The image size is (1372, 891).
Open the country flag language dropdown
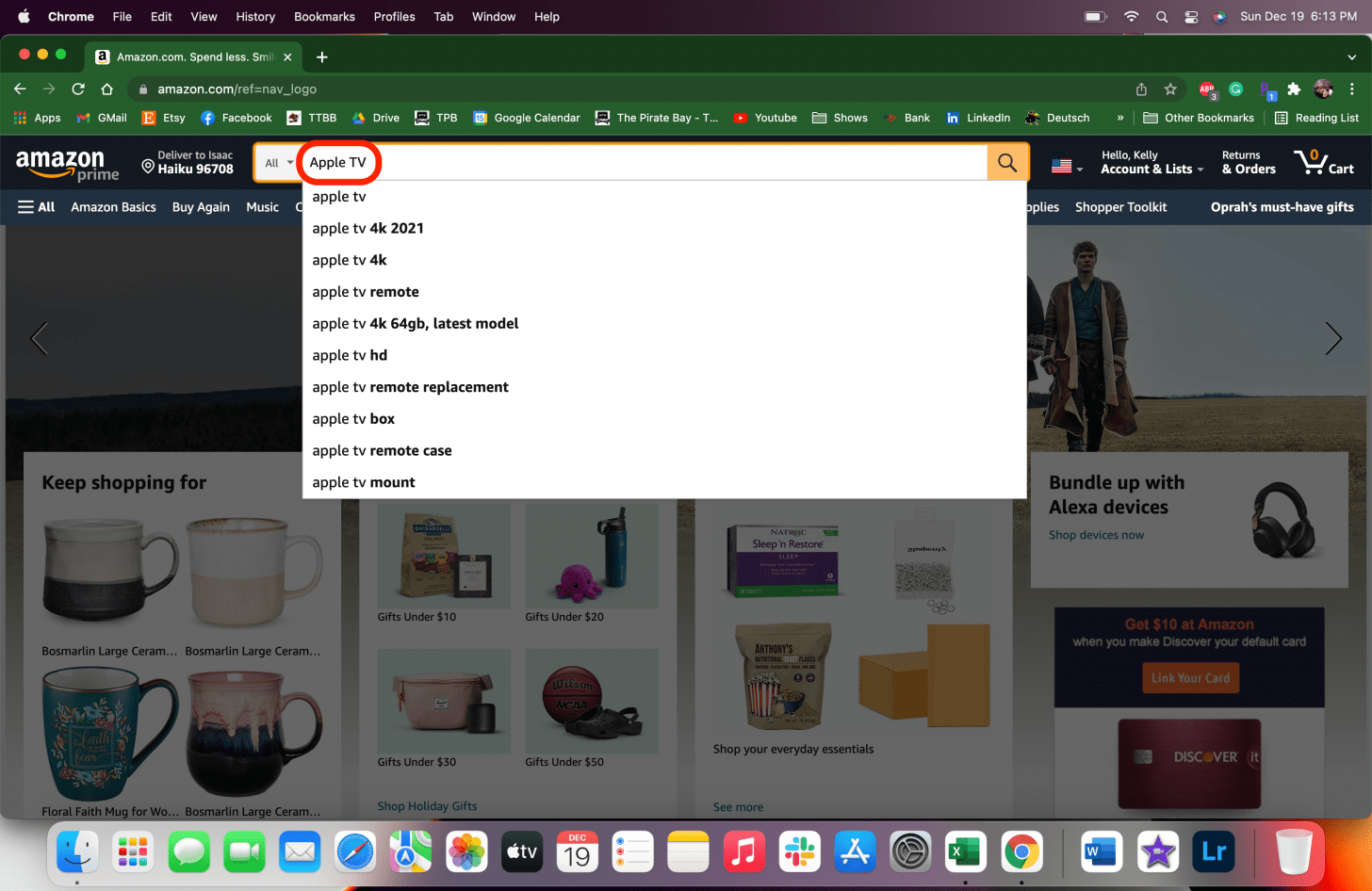(x=1067, y=166)
